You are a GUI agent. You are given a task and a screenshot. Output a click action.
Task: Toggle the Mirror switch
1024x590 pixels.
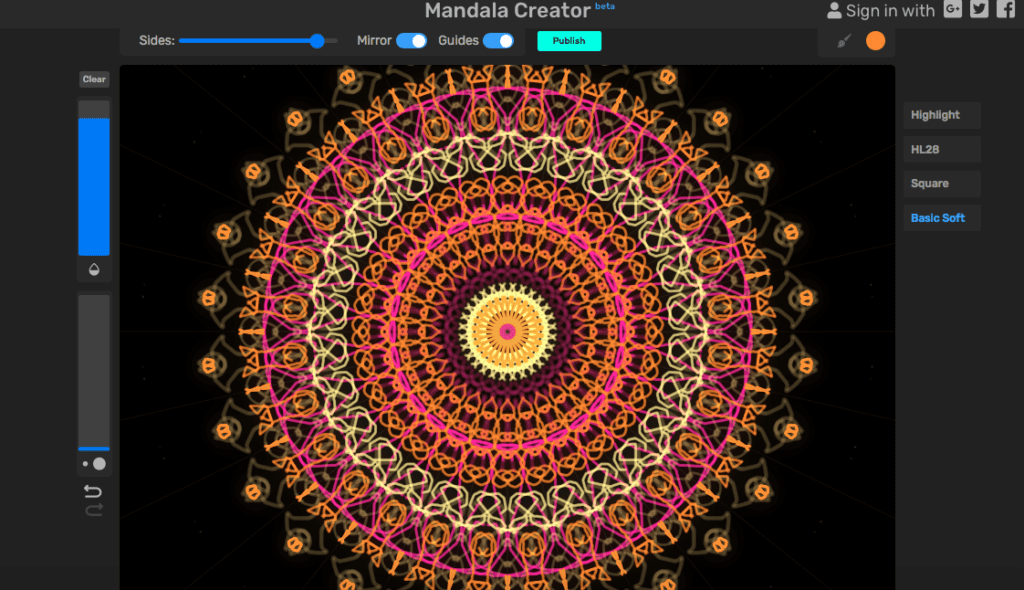[411, 41]
